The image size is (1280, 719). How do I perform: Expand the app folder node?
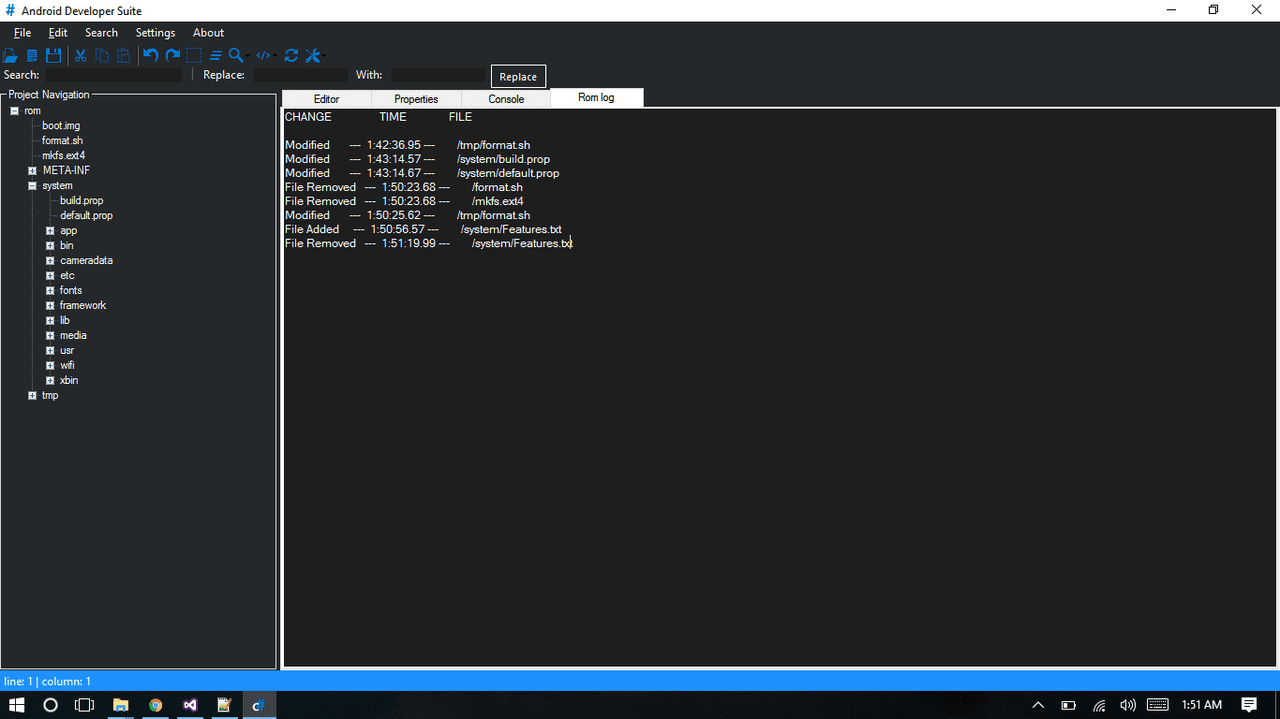50,231
